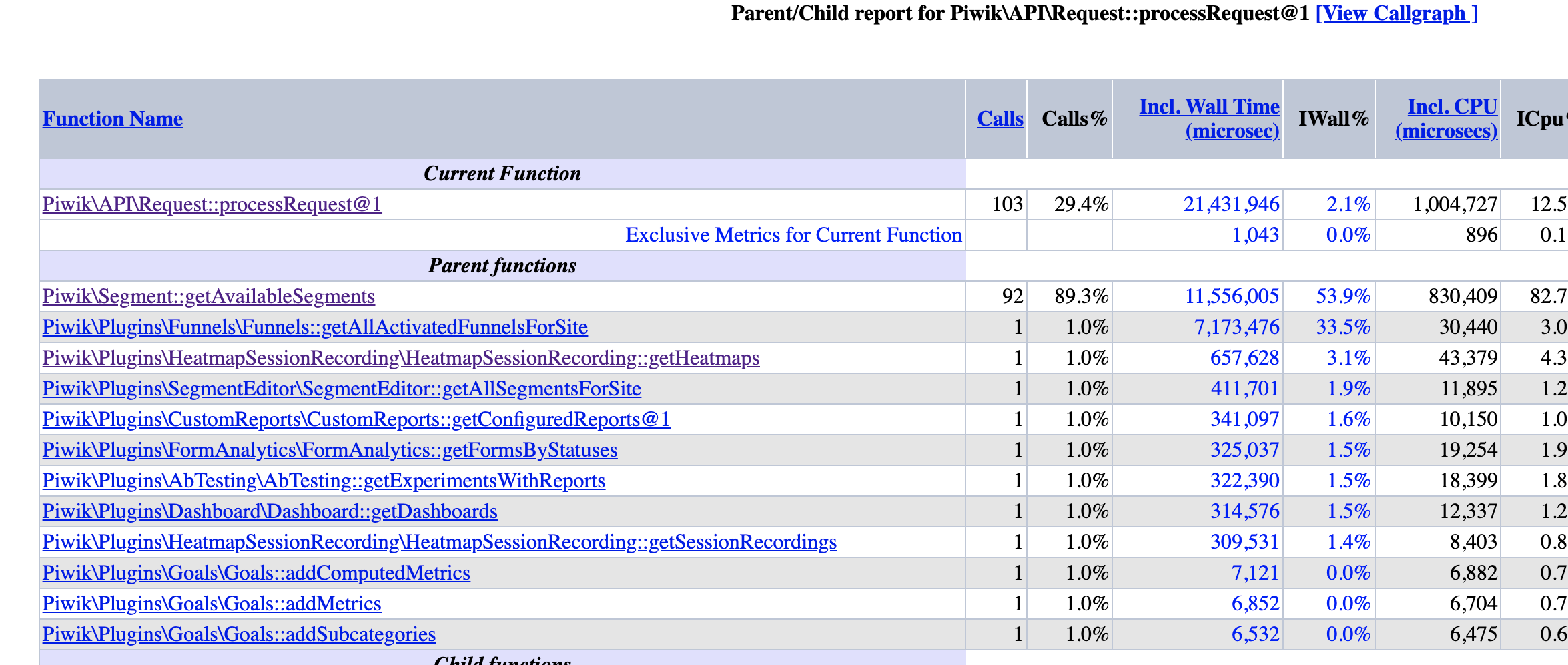Screen dimensions: 1568x665
Task: Open AbTesting::getExperimentsWithReports link
Action: [x=324, y=481]
